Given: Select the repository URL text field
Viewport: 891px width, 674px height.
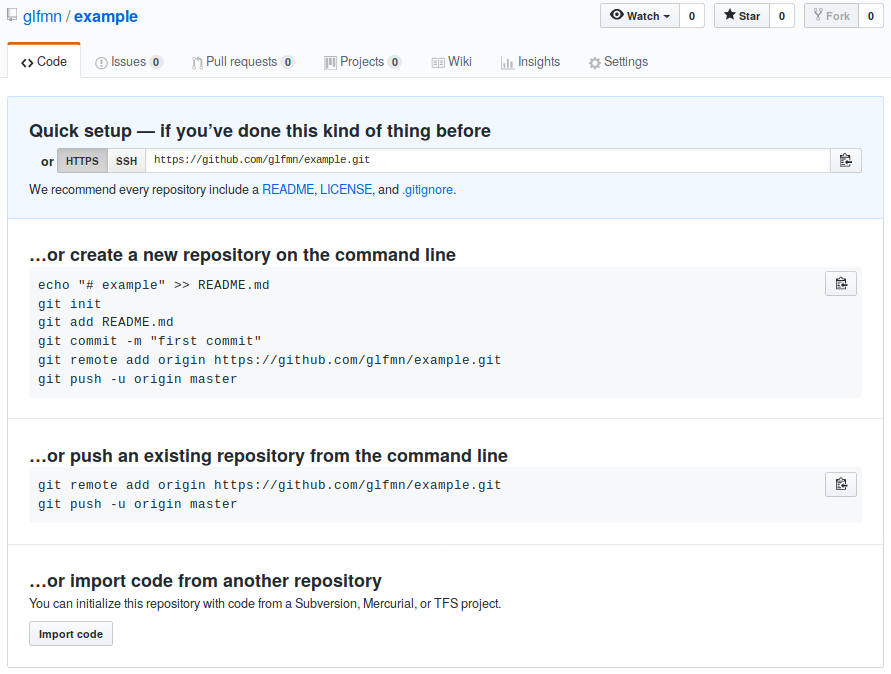Looking at the screenshot, I should (488, 160).
